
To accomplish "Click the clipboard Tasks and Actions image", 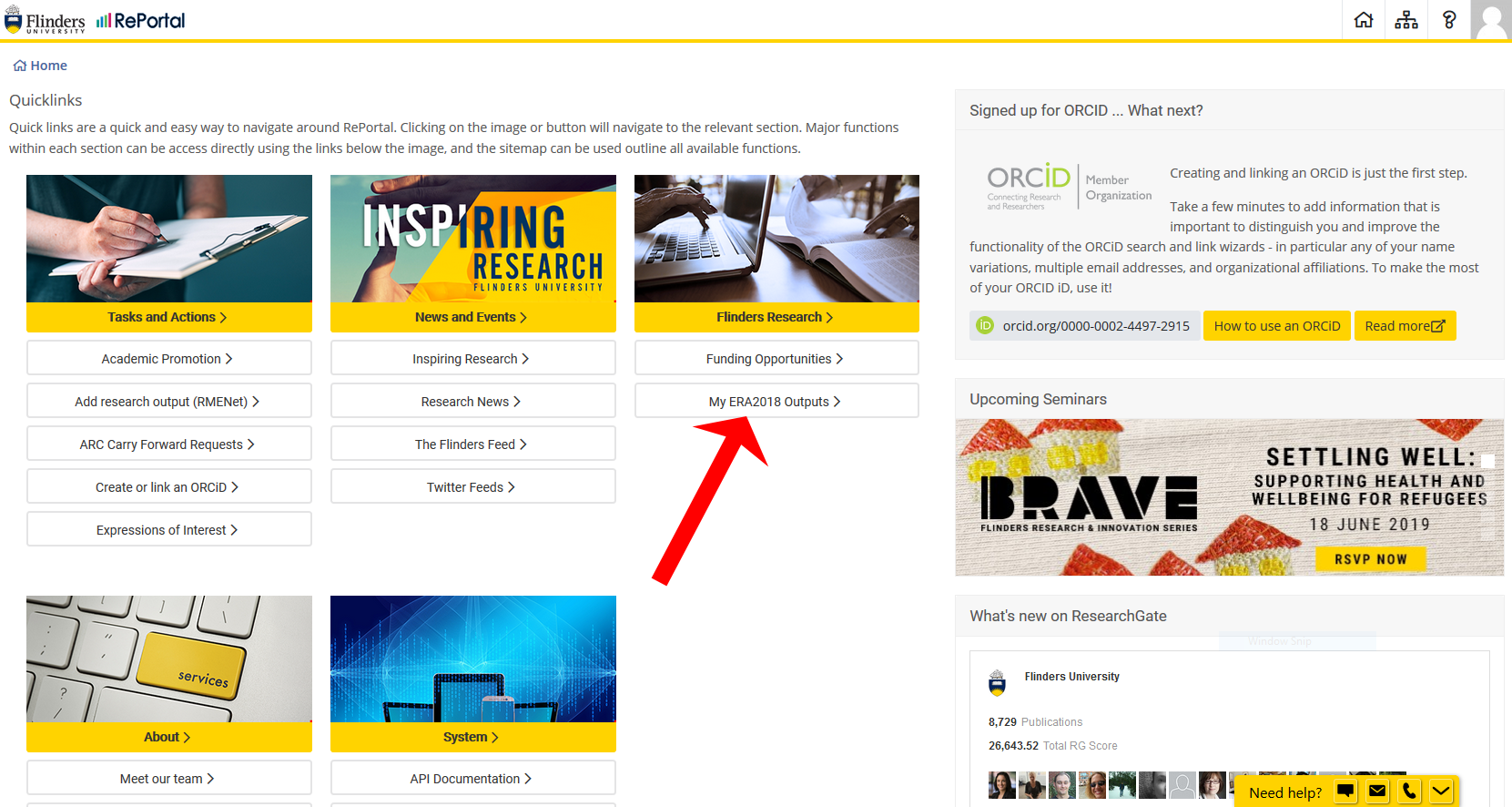I will click(168, 239).
